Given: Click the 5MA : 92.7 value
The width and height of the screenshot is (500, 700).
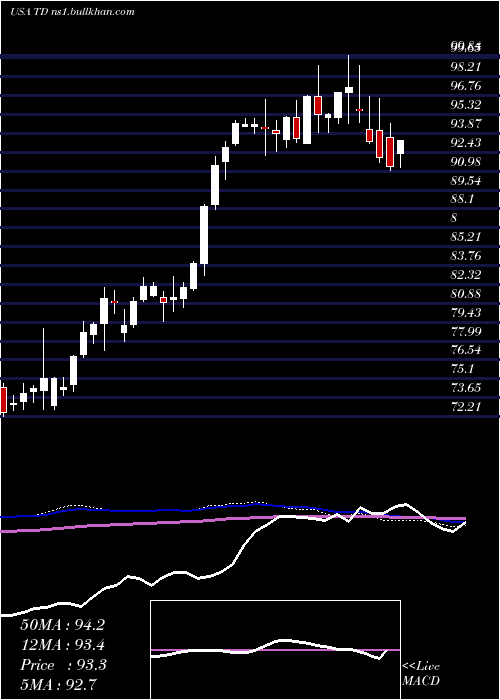Looking at the screenshot, I should 58,684.
